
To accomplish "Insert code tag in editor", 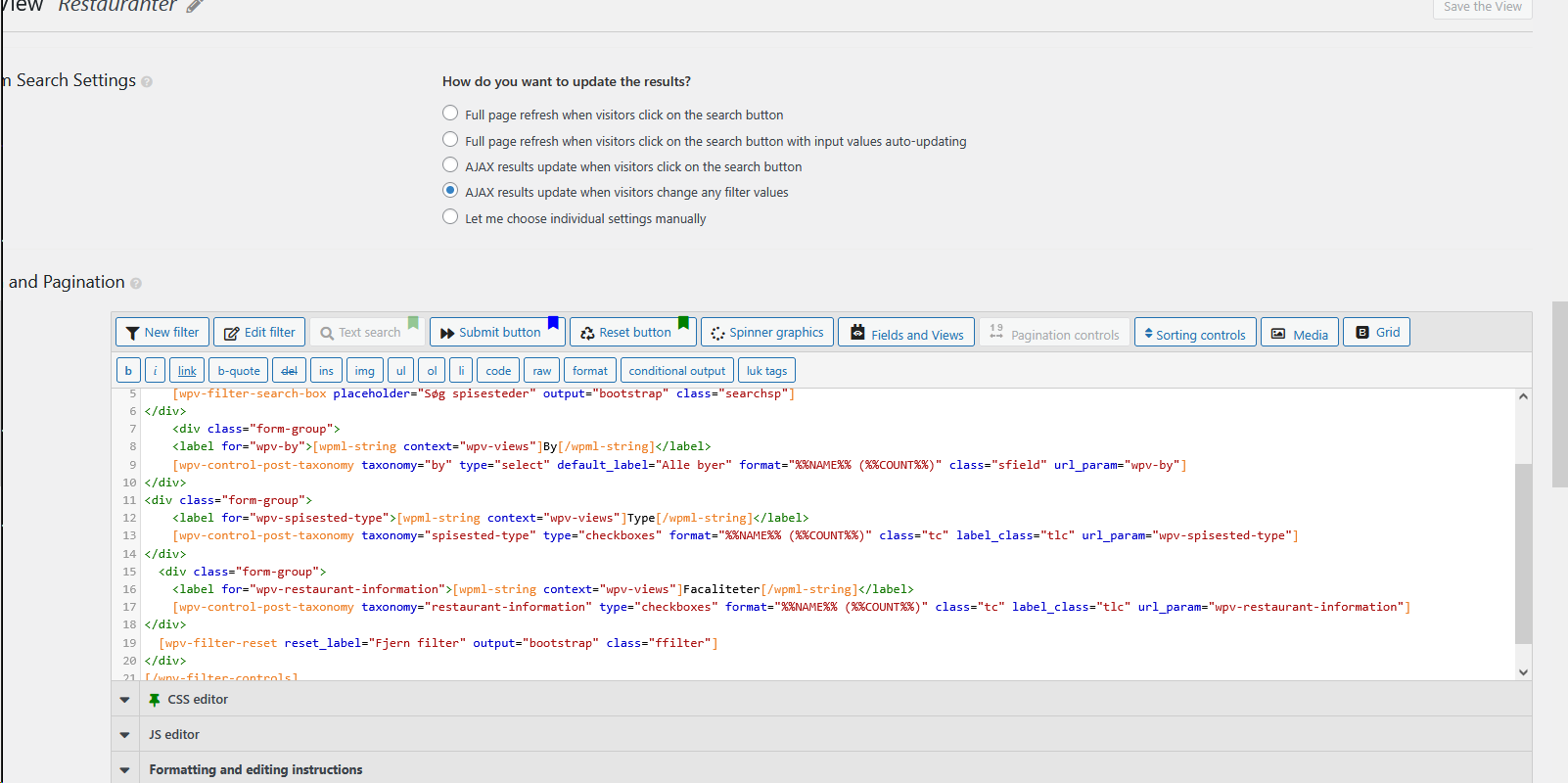I will point(498,371).
